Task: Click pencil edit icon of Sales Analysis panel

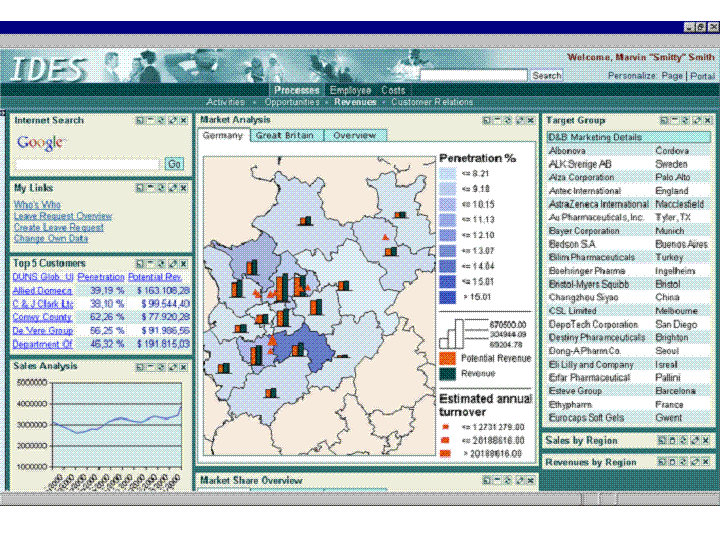Action: point(172,367)
